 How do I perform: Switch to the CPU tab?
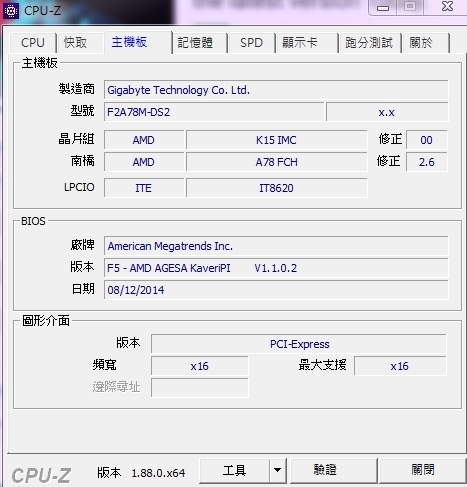coord(33,43)
